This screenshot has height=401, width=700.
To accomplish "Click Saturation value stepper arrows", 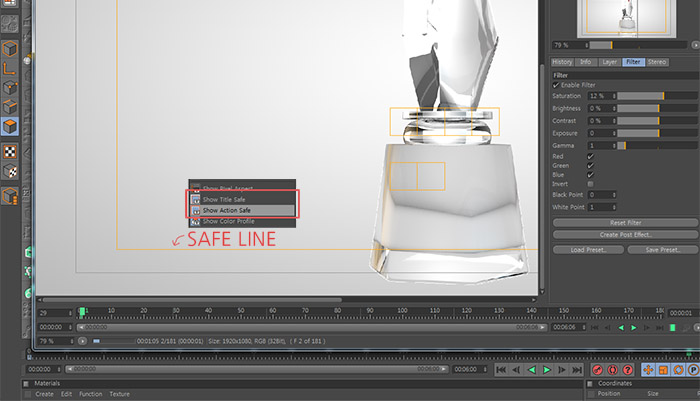I will [x=614, y=96].
